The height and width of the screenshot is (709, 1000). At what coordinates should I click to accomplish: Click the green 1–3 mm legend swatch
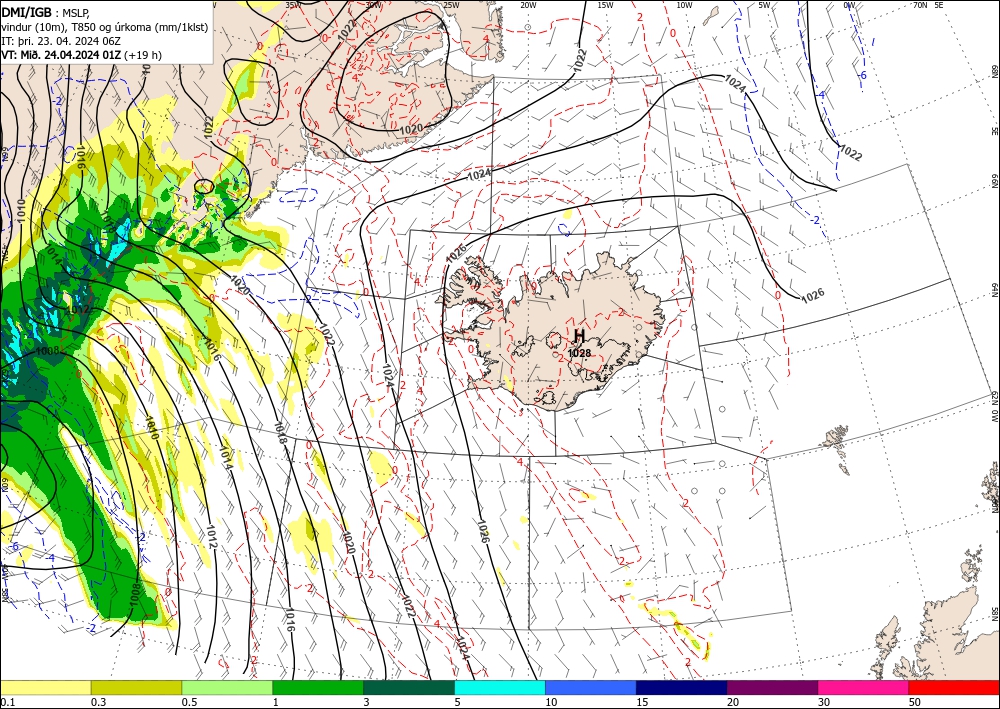tap(318, 687)
